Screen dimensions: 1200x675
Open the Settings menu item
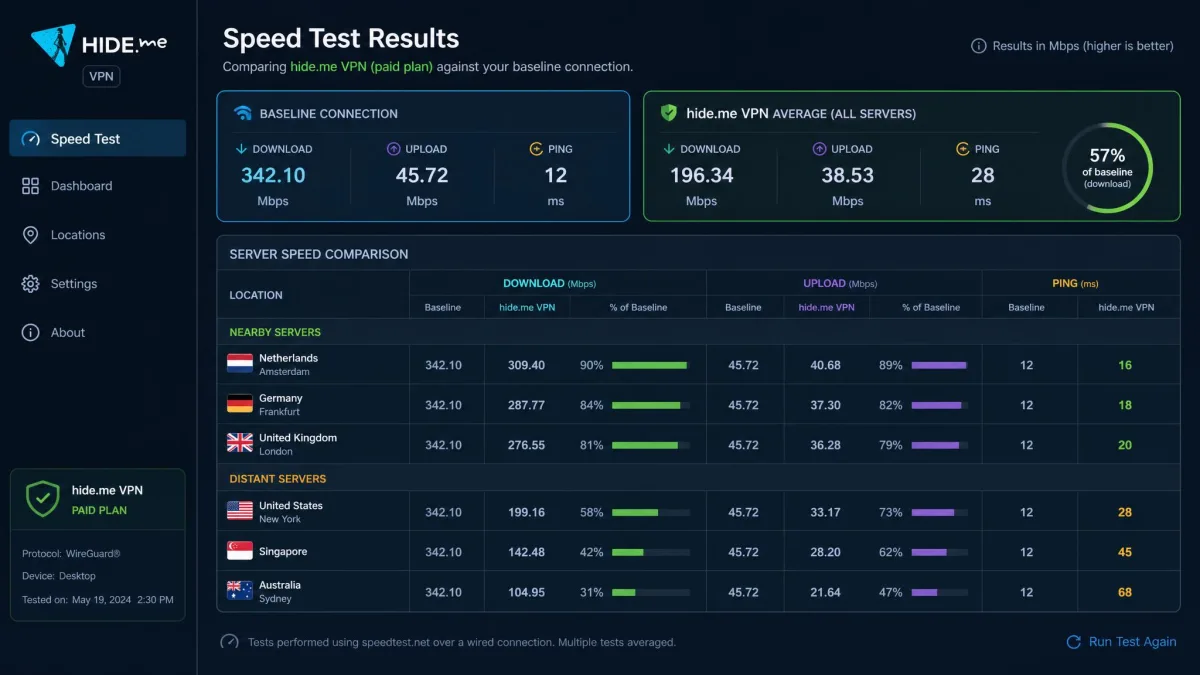click(x=97, y=284)
